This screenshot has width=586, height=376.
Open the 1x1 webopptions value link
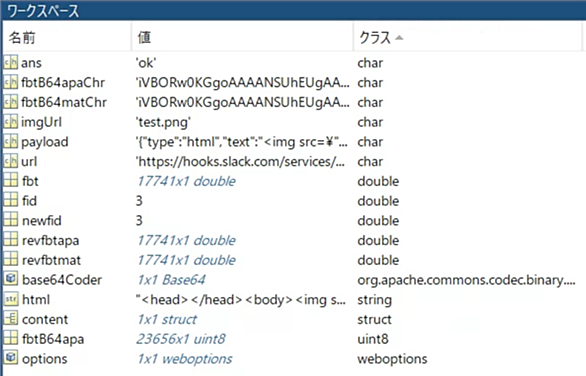tap(185, 358)
